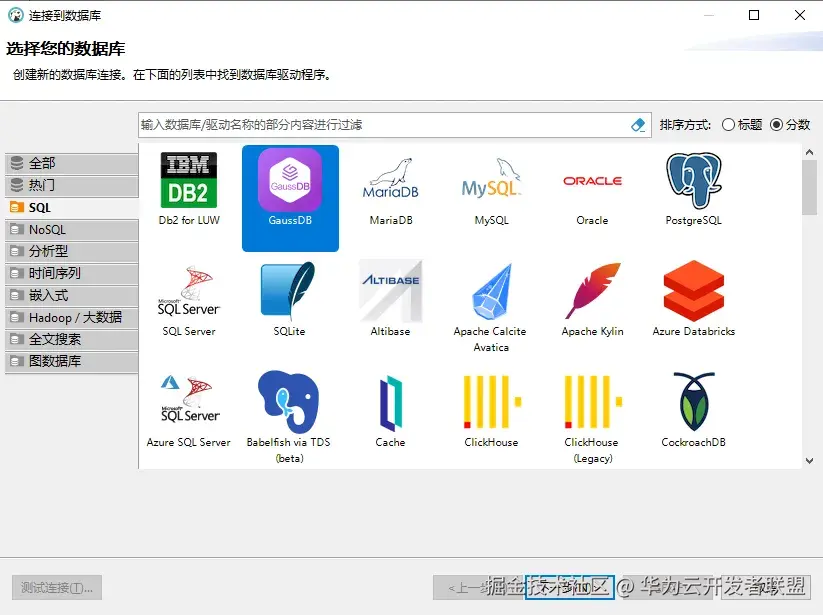Select the SQL Server driver icon

click(x=189, y=291)
